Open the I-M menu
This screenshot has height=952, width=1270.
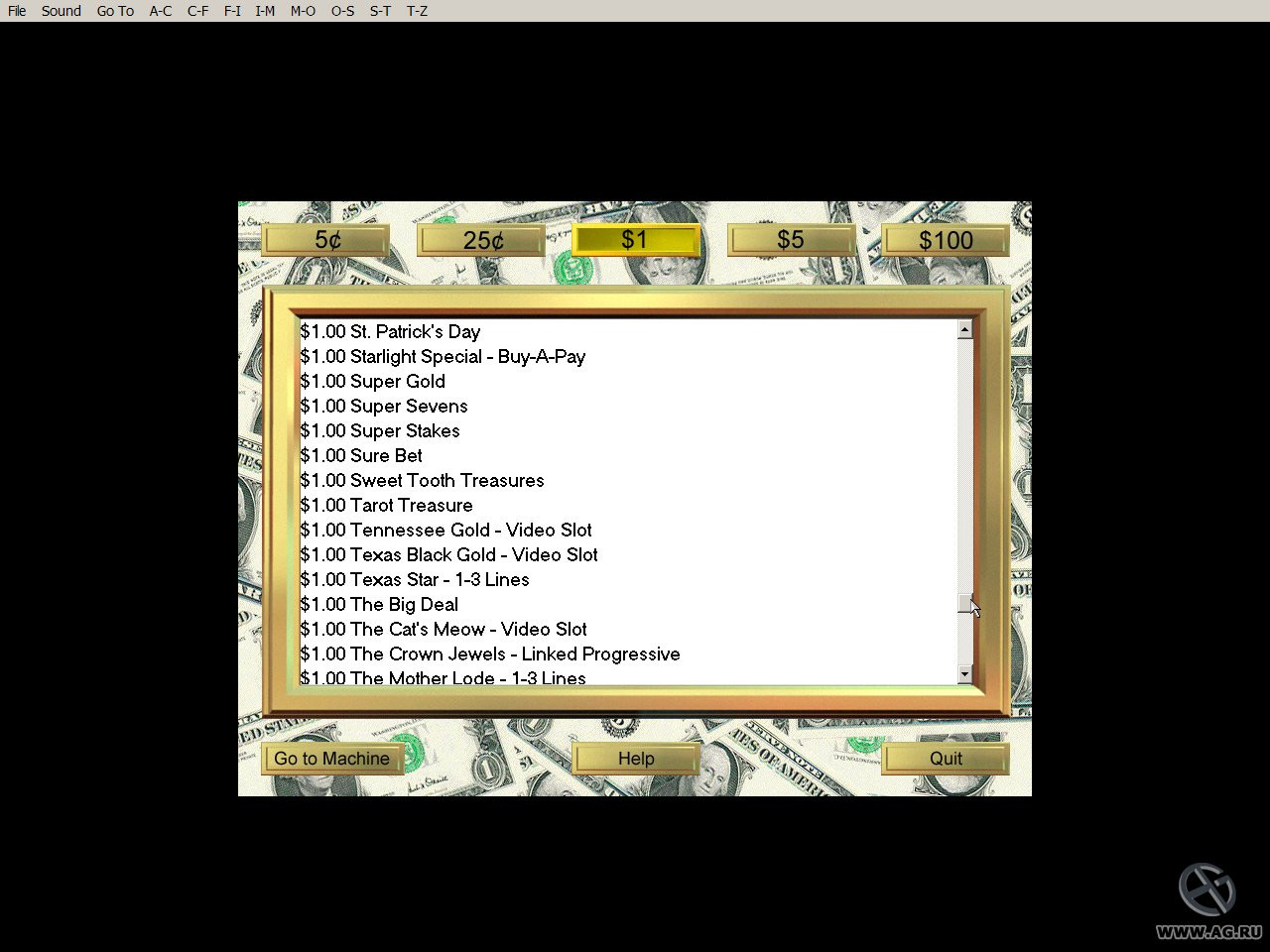[265, 11]
